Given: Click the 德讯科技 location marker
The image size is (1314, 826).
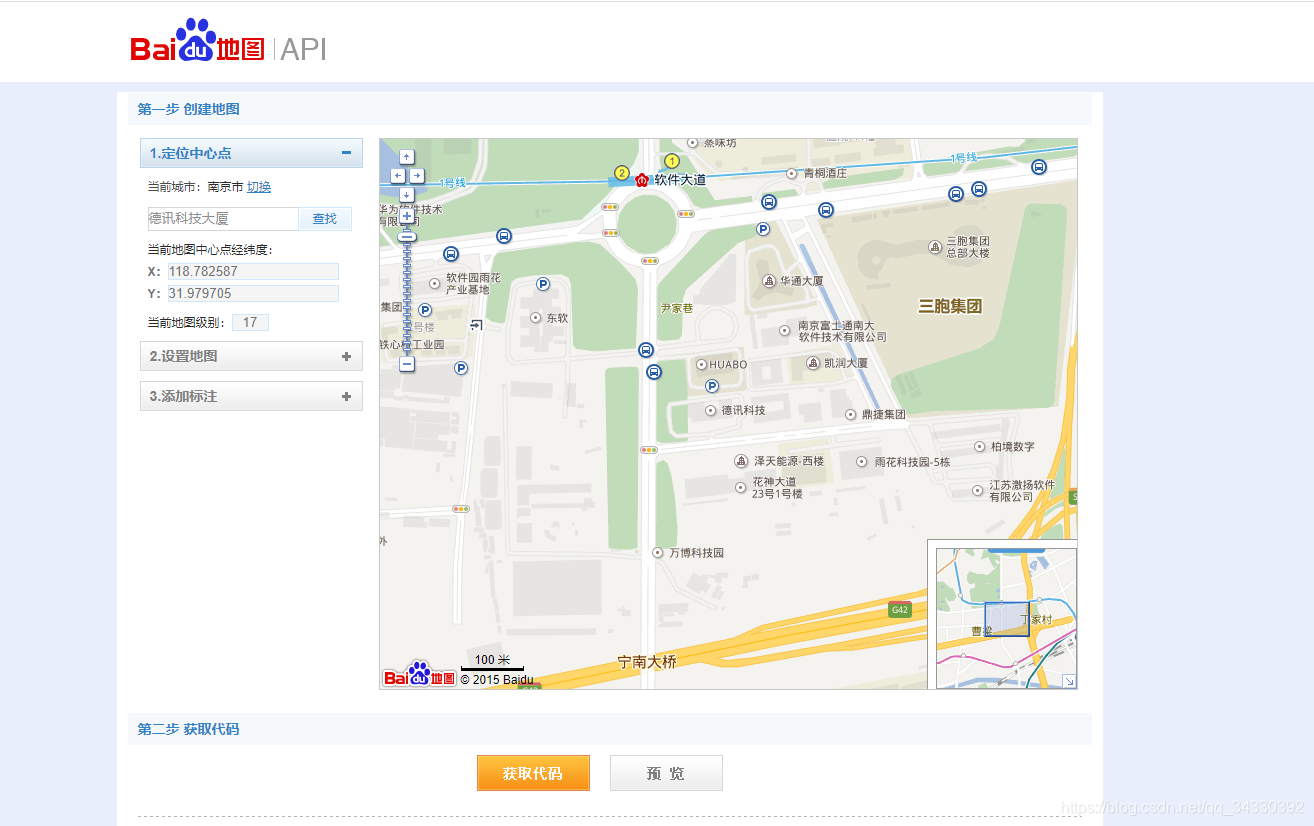Looking at the screenshot, I should 711,410.
